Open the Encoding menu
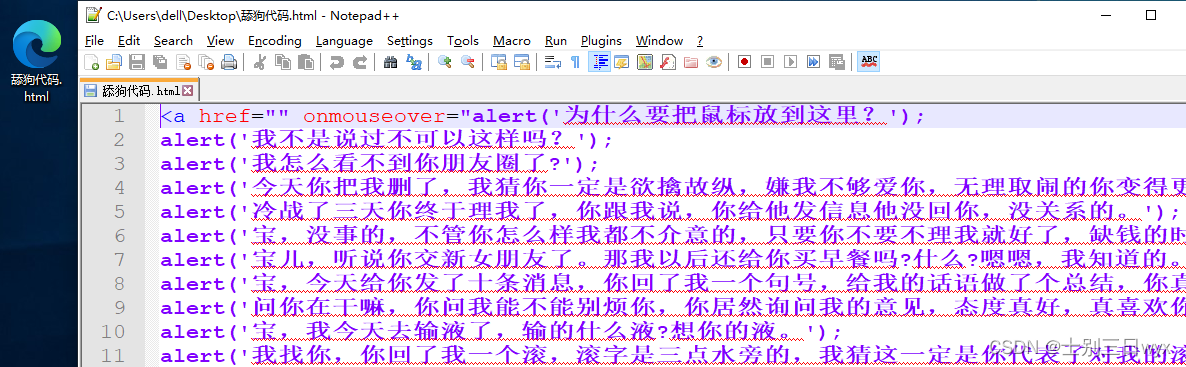 275,41
